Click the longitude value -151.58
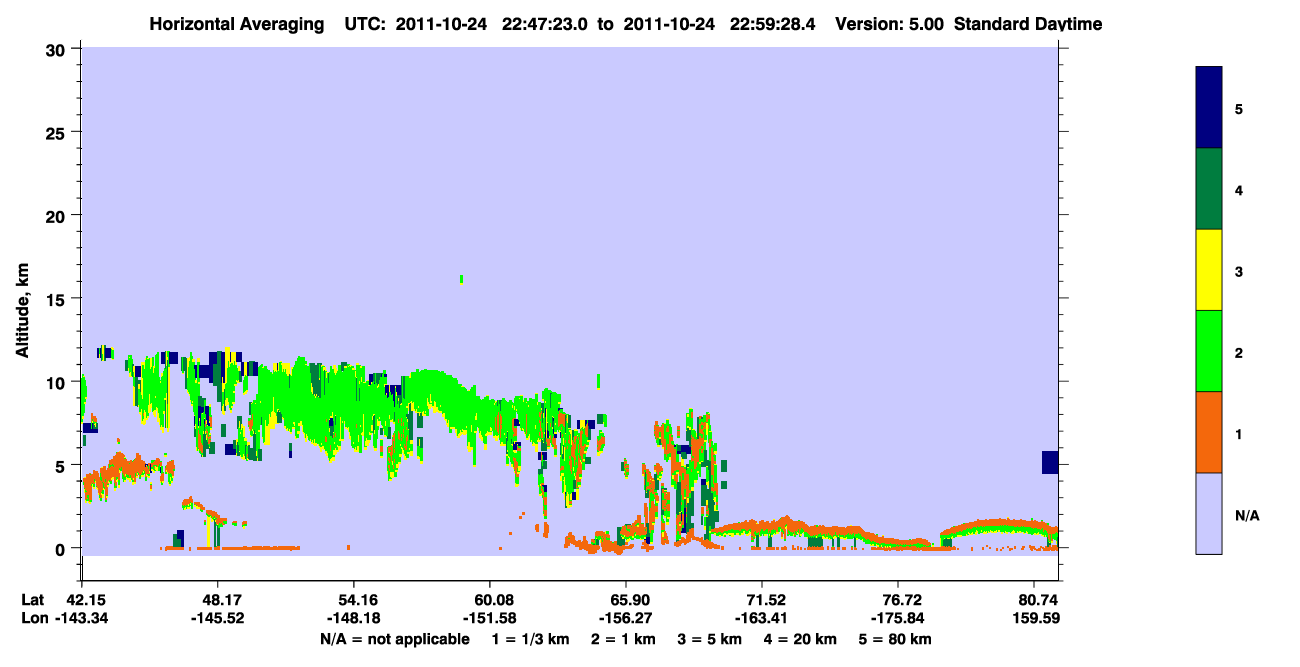Viewport: 1300px width, 667px height. 490,619
